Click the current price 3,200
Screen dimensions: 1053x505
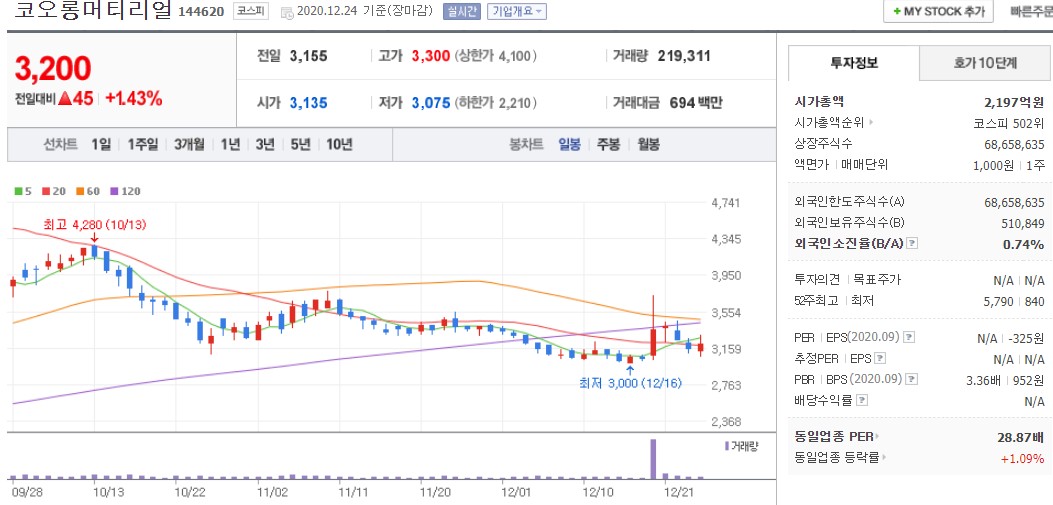52,68
